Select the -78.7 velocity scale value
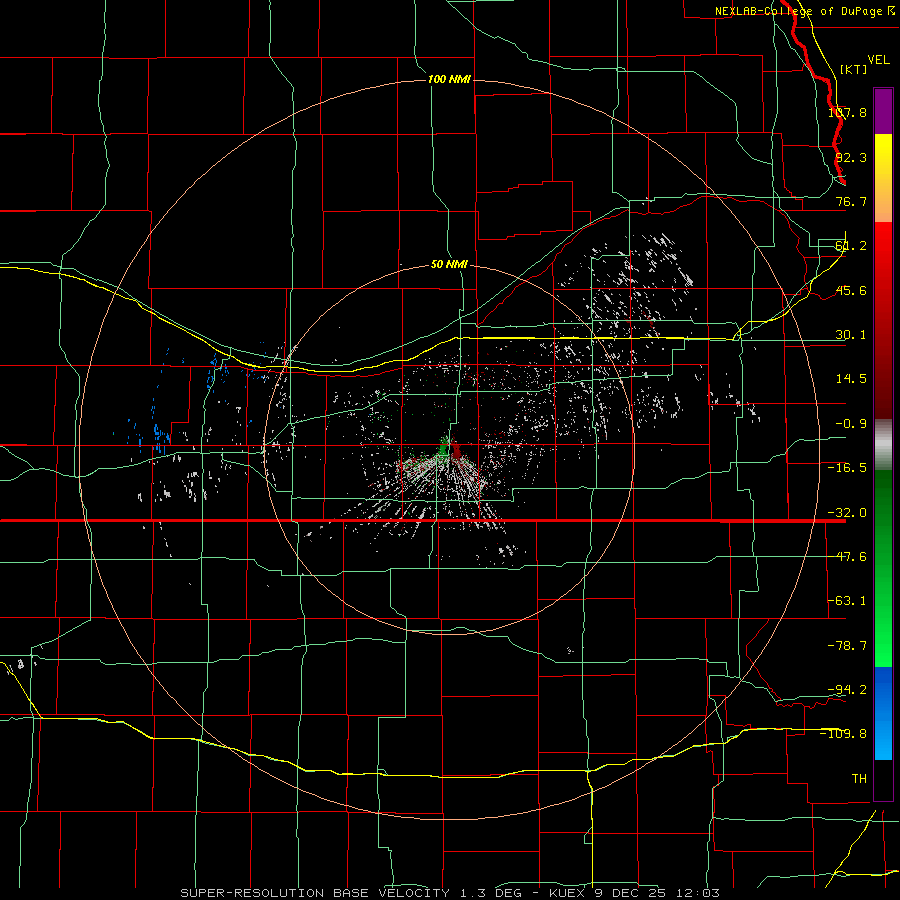Viewport: 900px width, 900px height. (847, 646)
